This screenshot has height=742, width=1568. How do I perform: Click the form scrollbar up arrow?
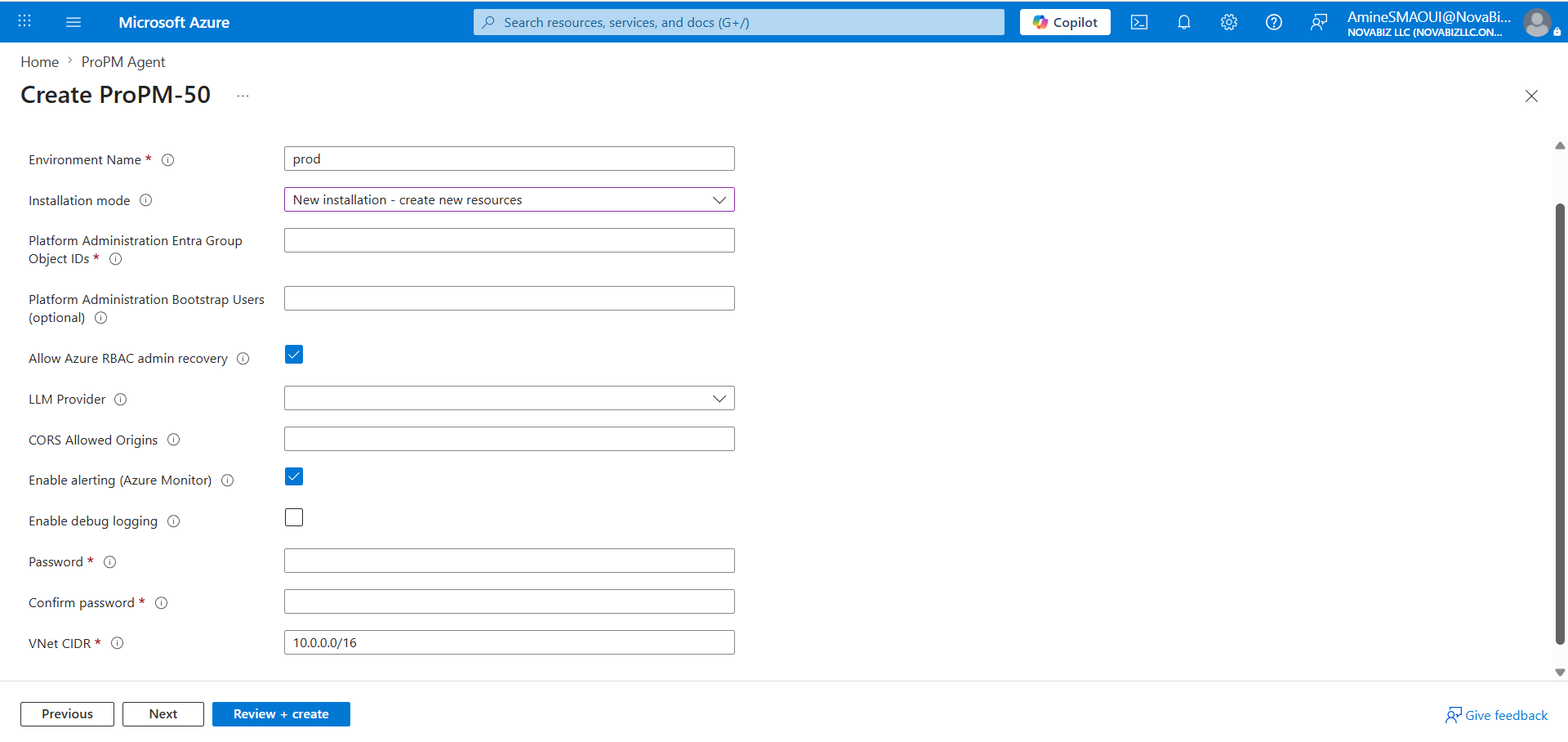coord(1560,145)
